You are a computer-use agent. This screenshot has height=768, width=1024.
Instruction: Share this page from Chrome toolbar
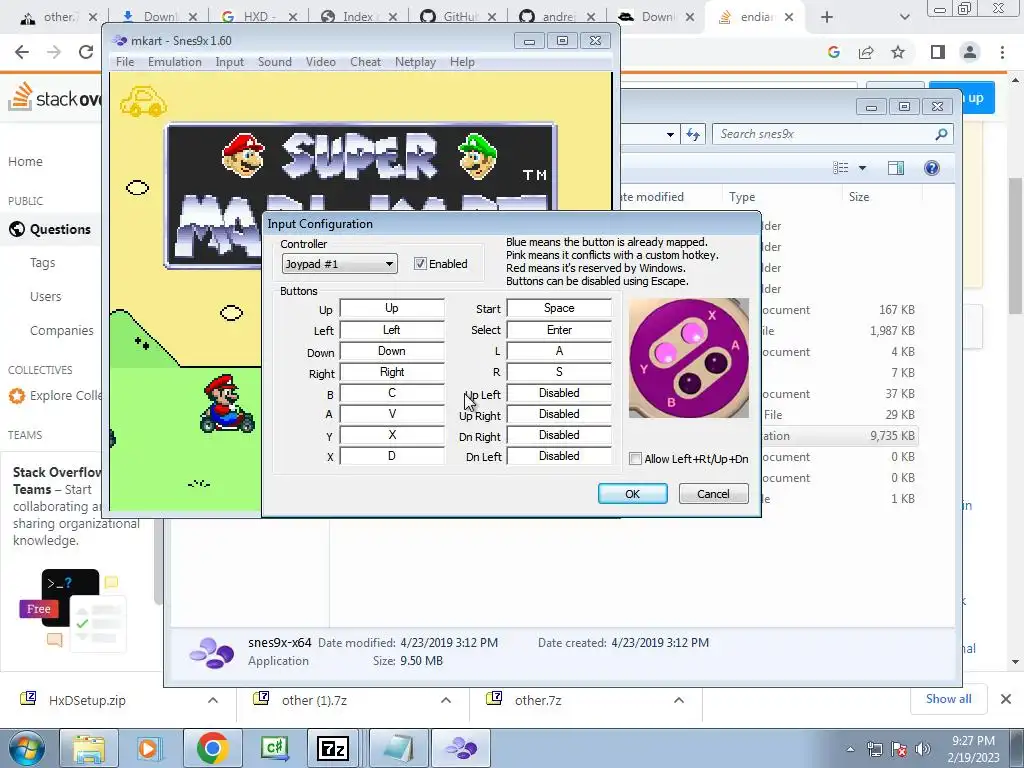(866, 52)
